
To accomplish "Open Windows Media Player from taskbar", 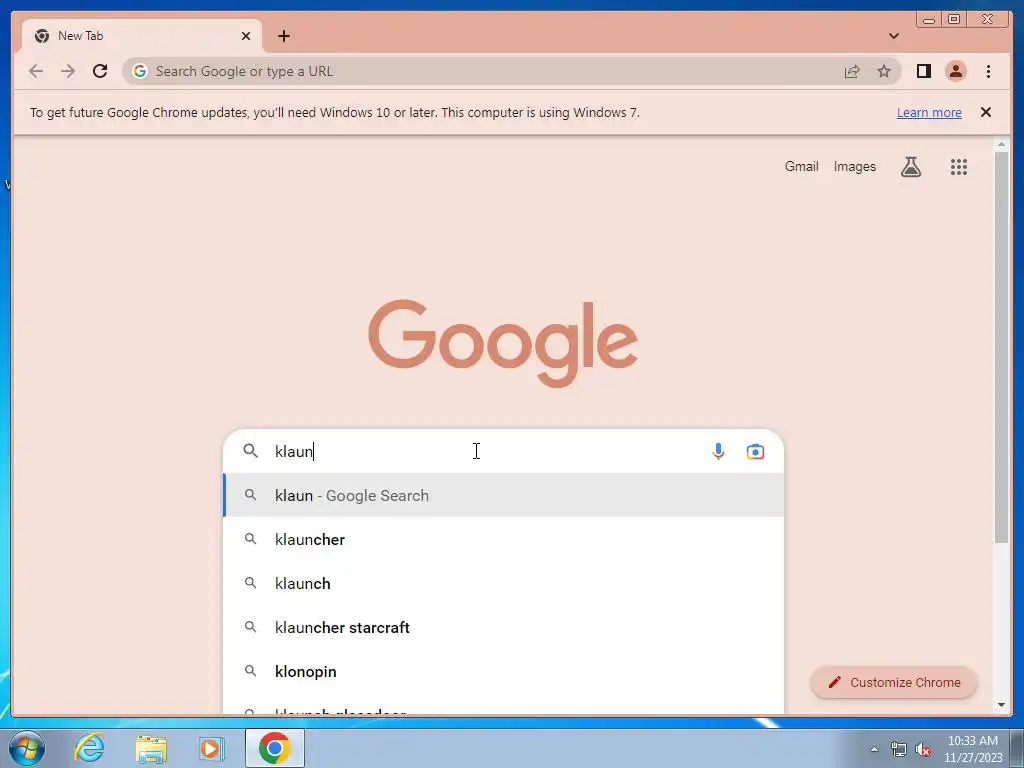I will [x=212, y=749].
